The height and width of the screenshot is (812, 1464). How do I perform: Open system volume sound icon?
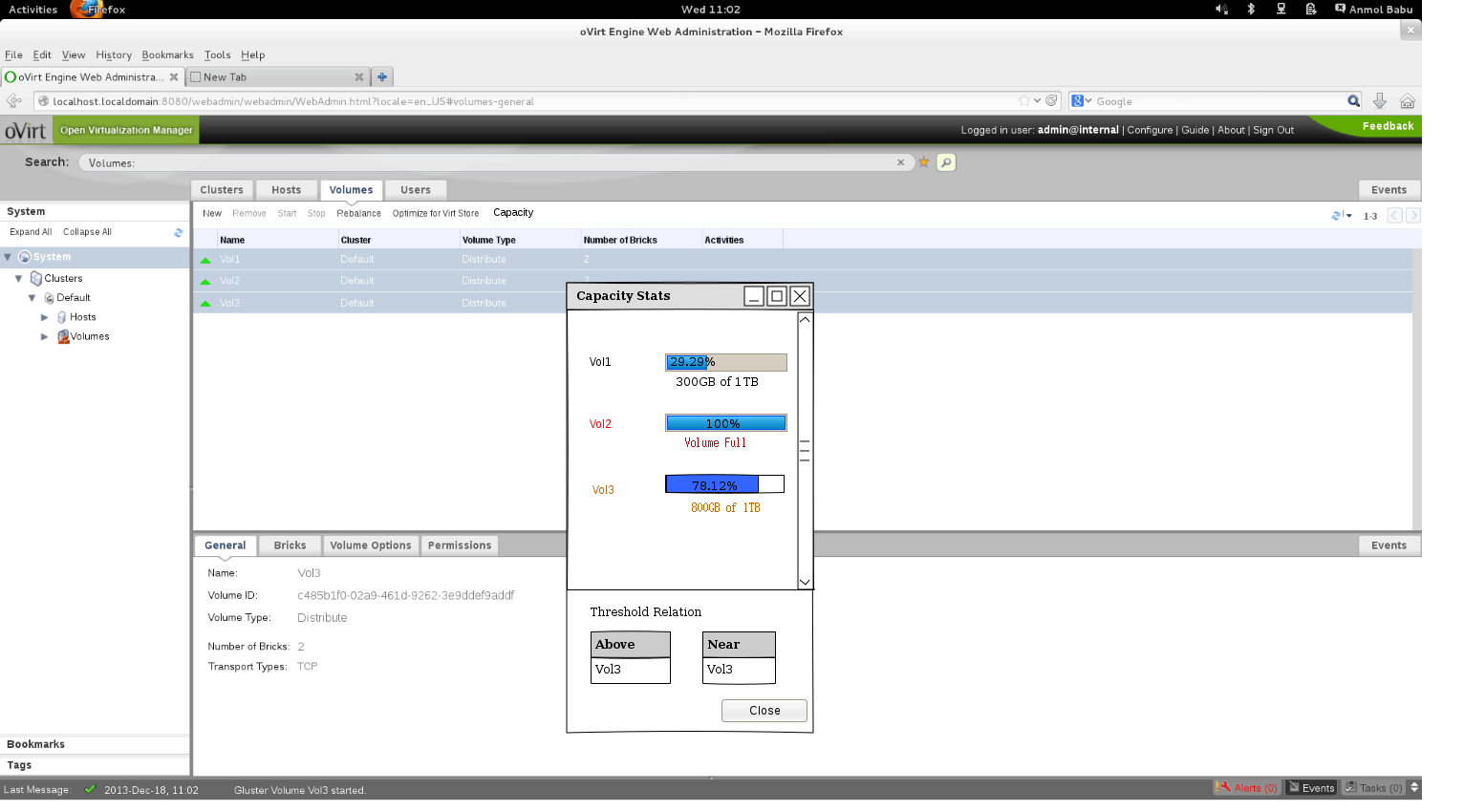coord(1220,10)
